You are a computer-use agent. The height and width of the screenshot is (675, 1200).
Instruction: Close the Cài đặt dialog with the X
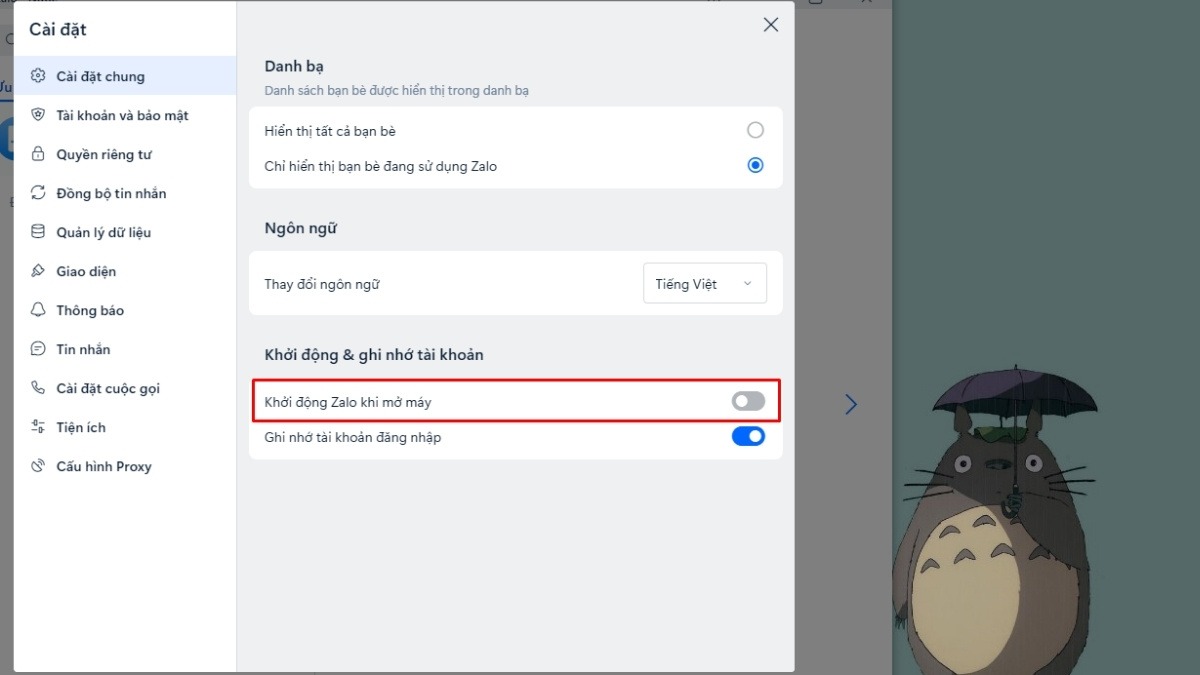click(771, 25)
